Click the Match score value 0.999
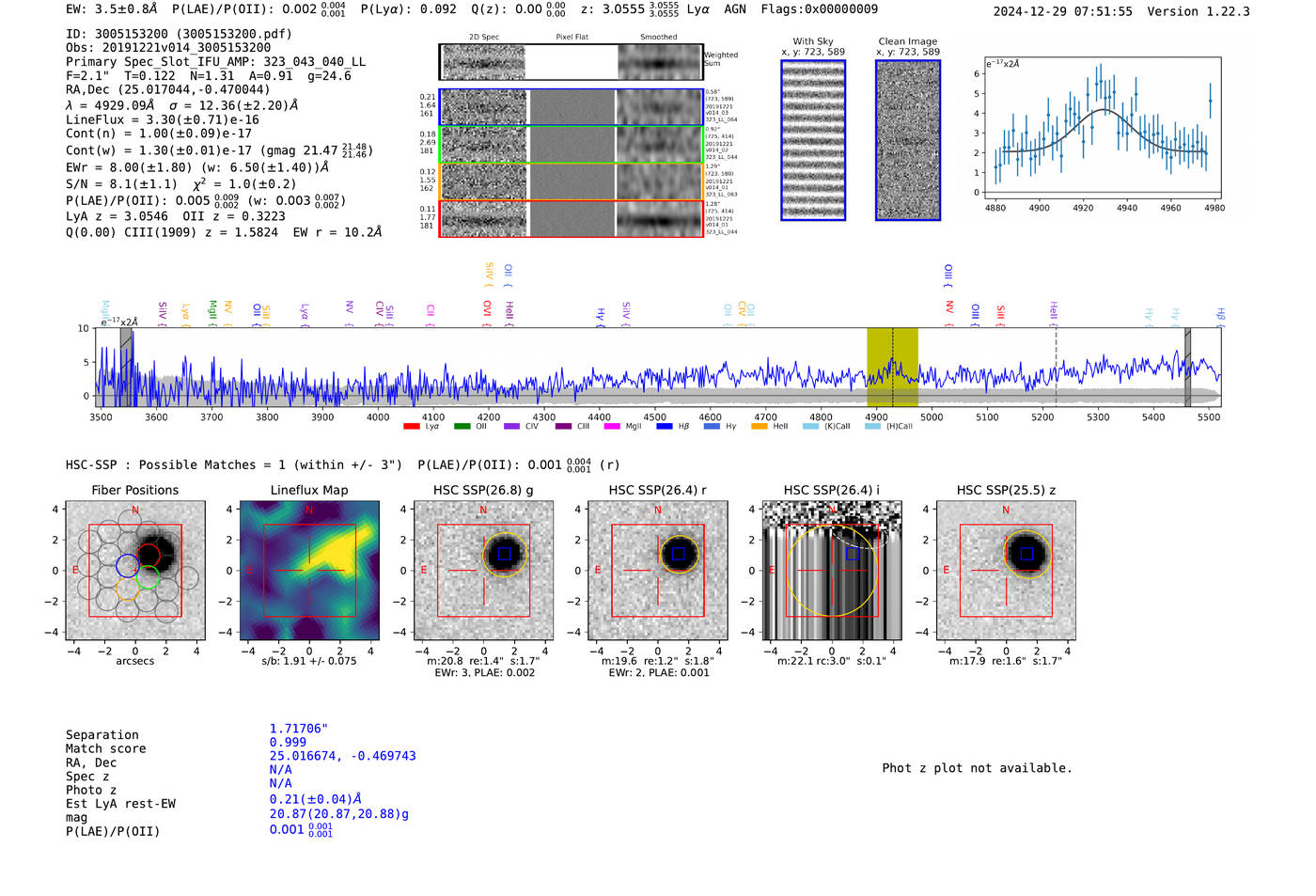The image size is (1316, 896). 288,742
